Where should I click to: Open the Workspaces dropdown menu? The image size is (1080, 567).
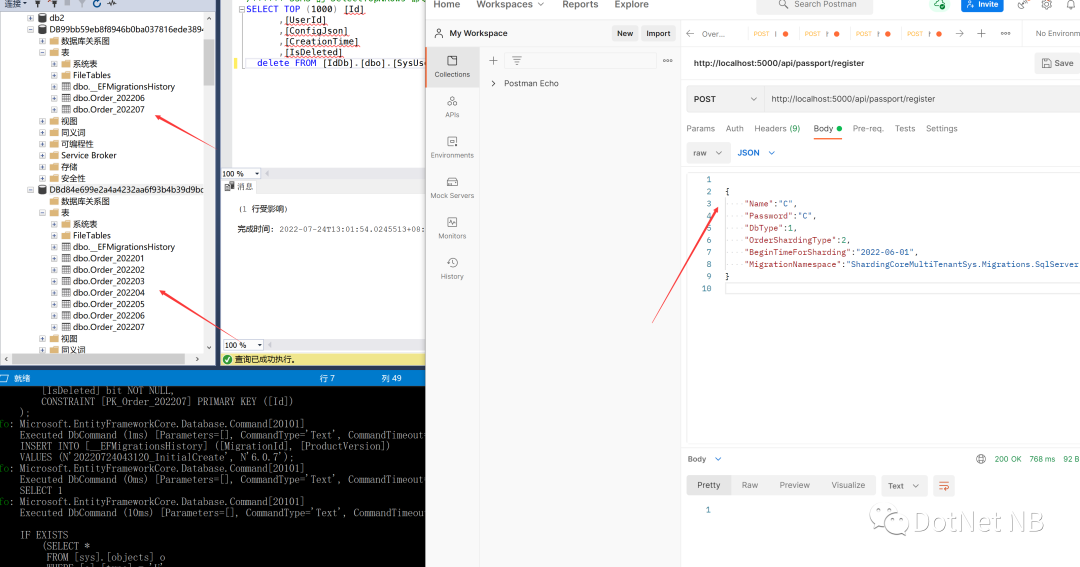coord(510,4)
